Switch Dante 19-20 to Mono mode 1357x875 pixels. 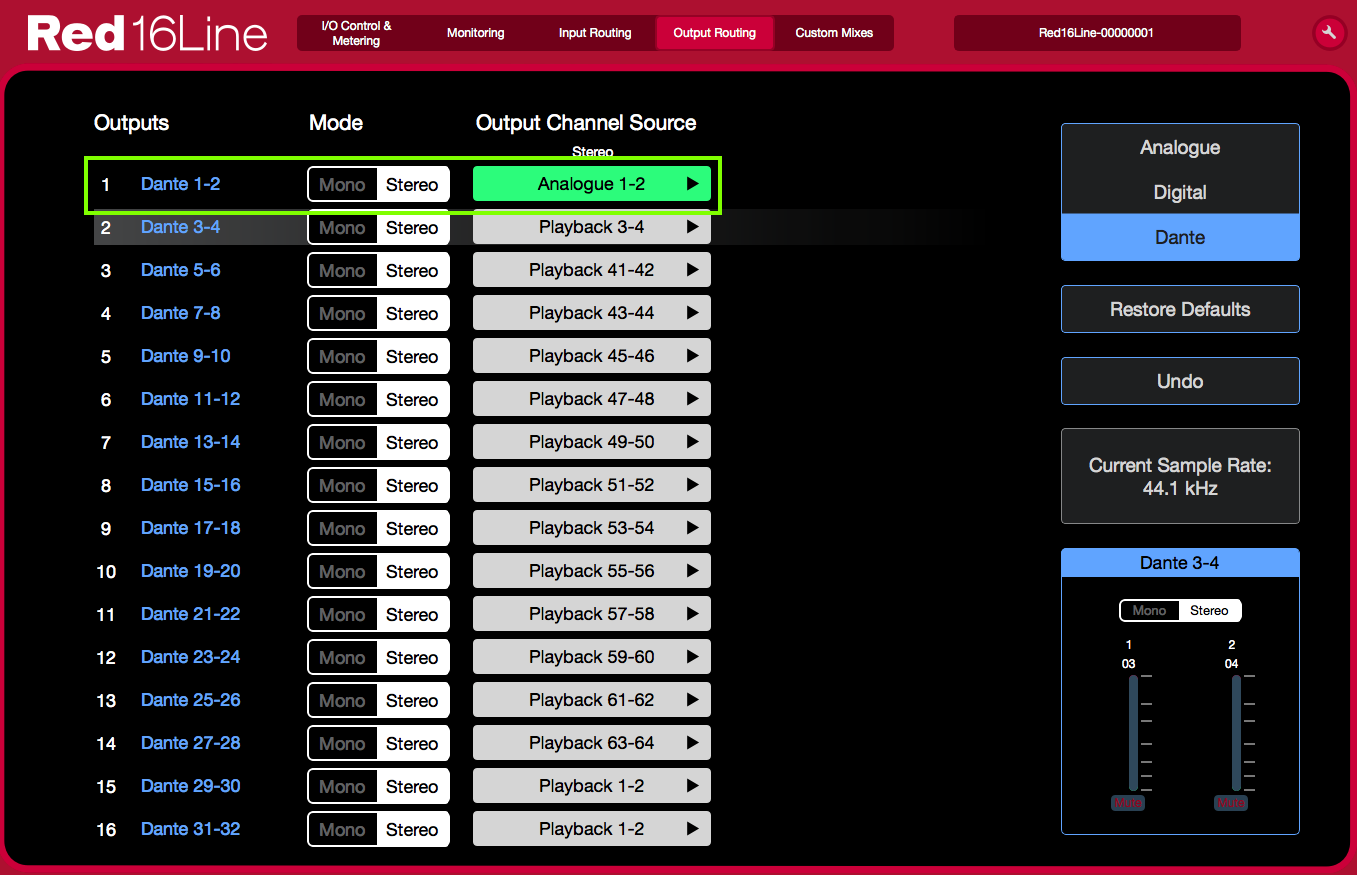(x=342, y=571)
